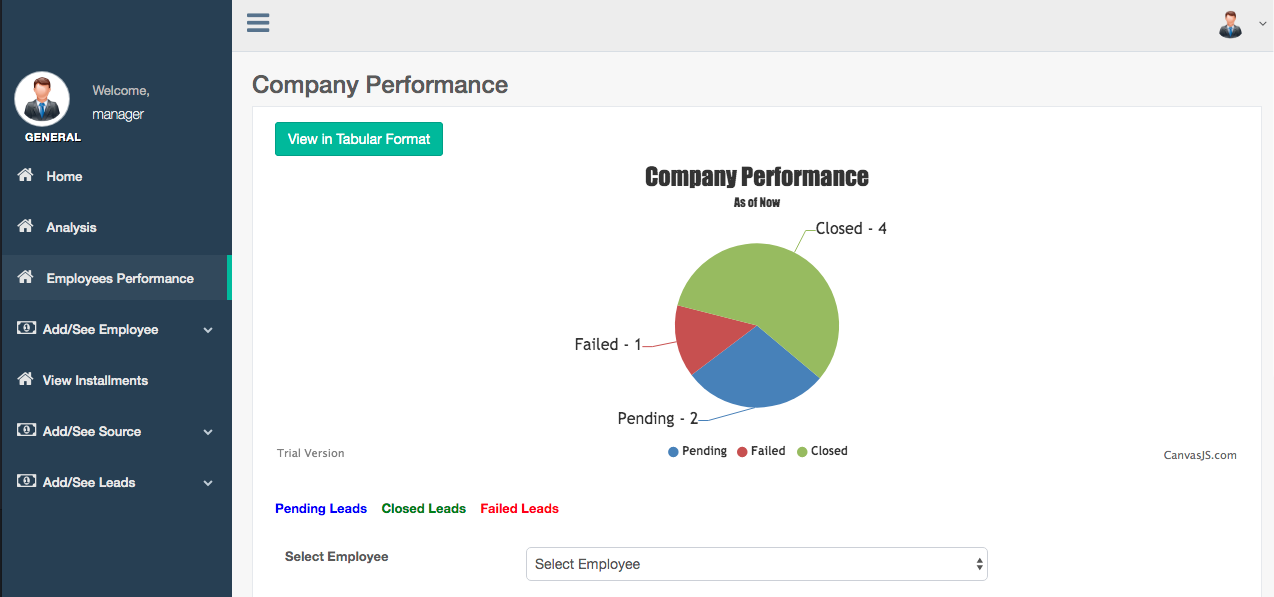Viewport: 1274px width, 597px height.
Task: Open the Select Employee dropdown
Action: point(756,564)
